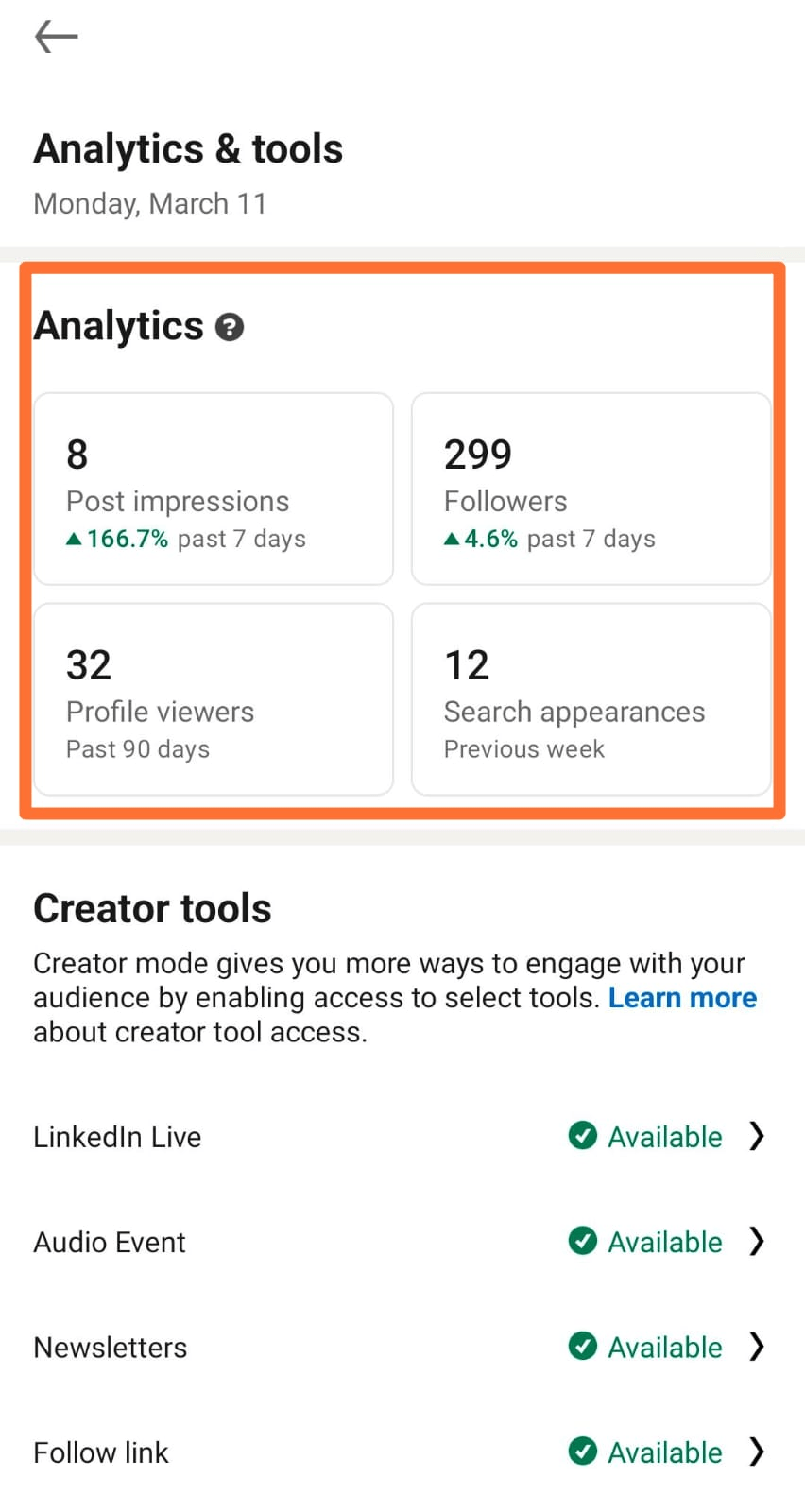Expand the Newsletters chevron
Viewport: 805px width, 1512px height.
(757, 1347)
